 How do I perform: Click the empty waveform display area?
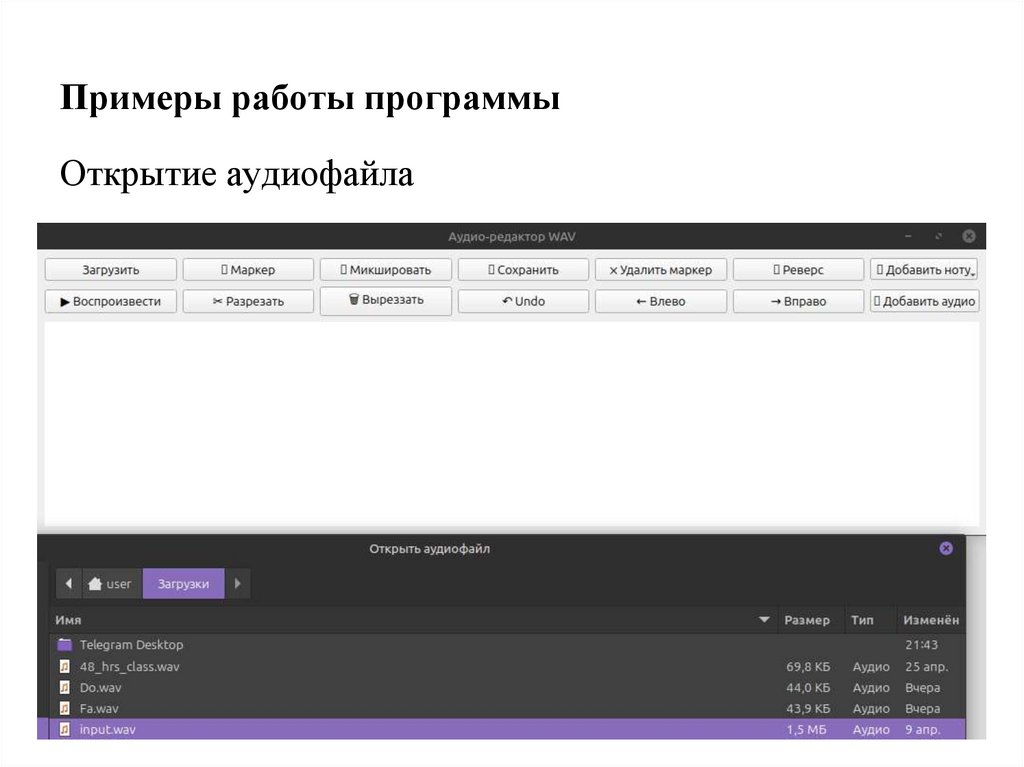512,423
